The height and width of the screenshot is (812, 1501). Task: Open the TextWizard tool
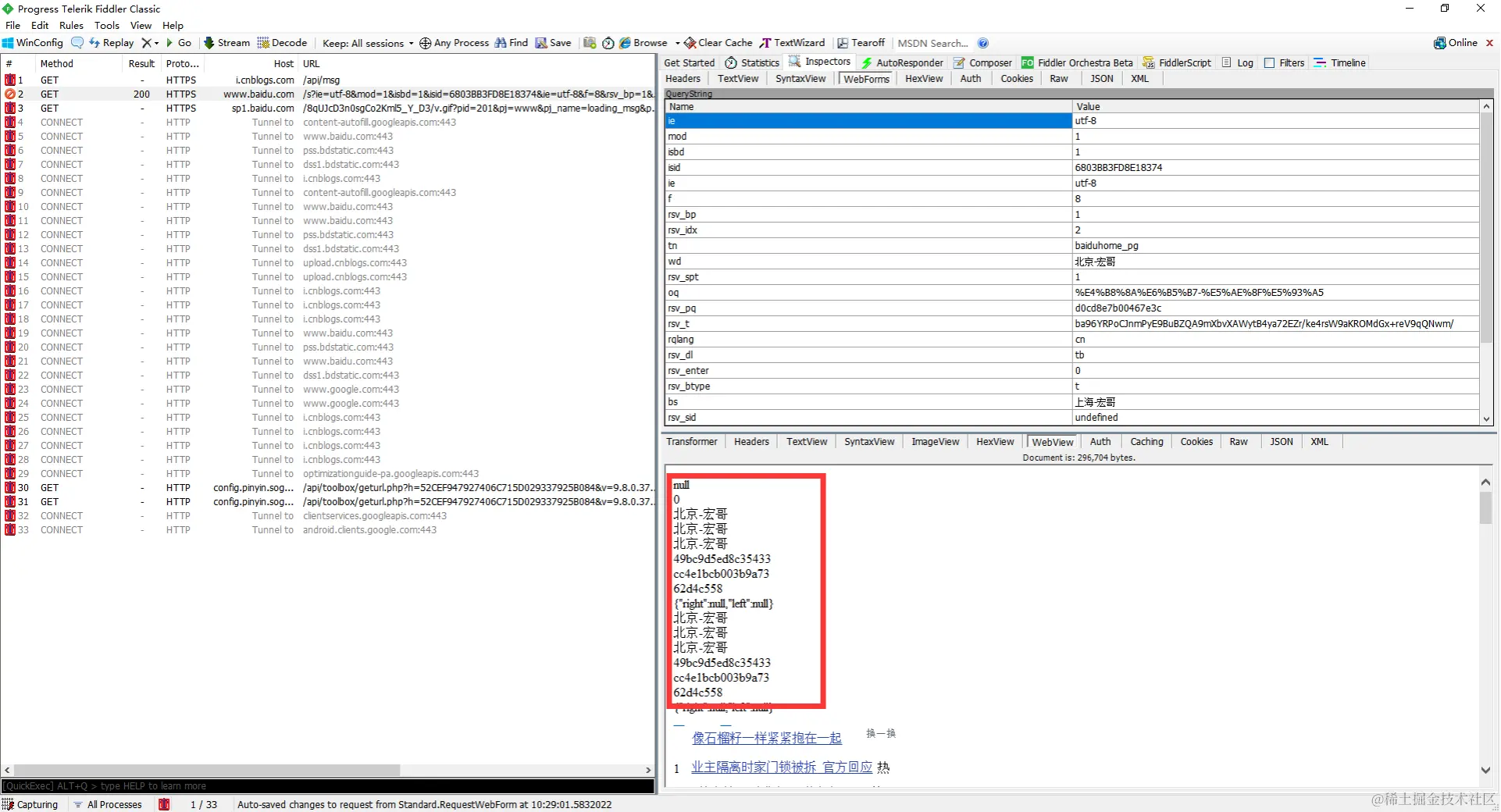click(792, 43)
